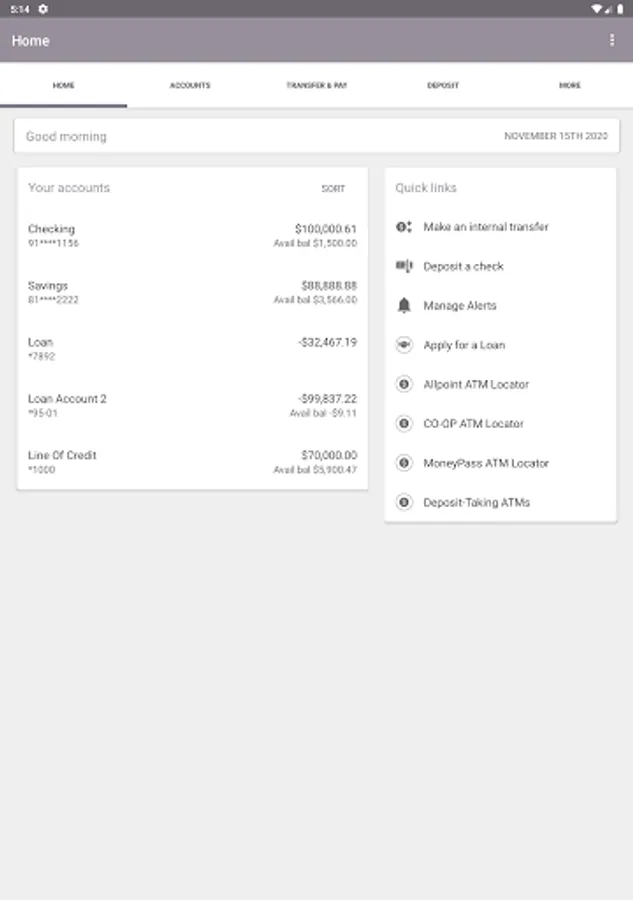
Task: Click the MoneyPass ATM Locator icon
Action: pos(404,463)
